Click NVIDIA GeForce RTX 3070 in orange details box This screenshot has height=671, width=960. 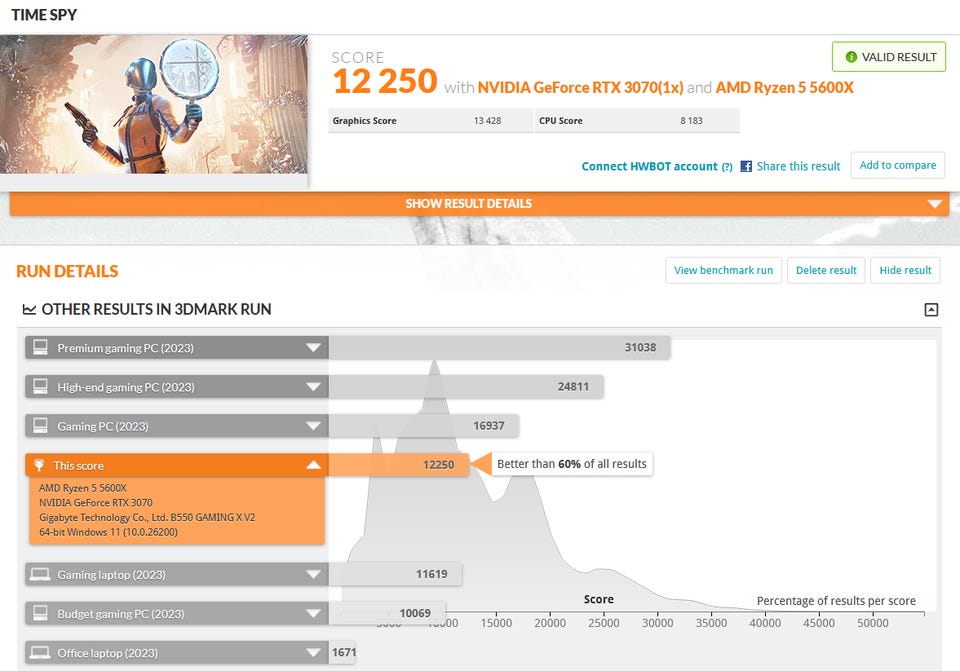click(x=96, y=503)
